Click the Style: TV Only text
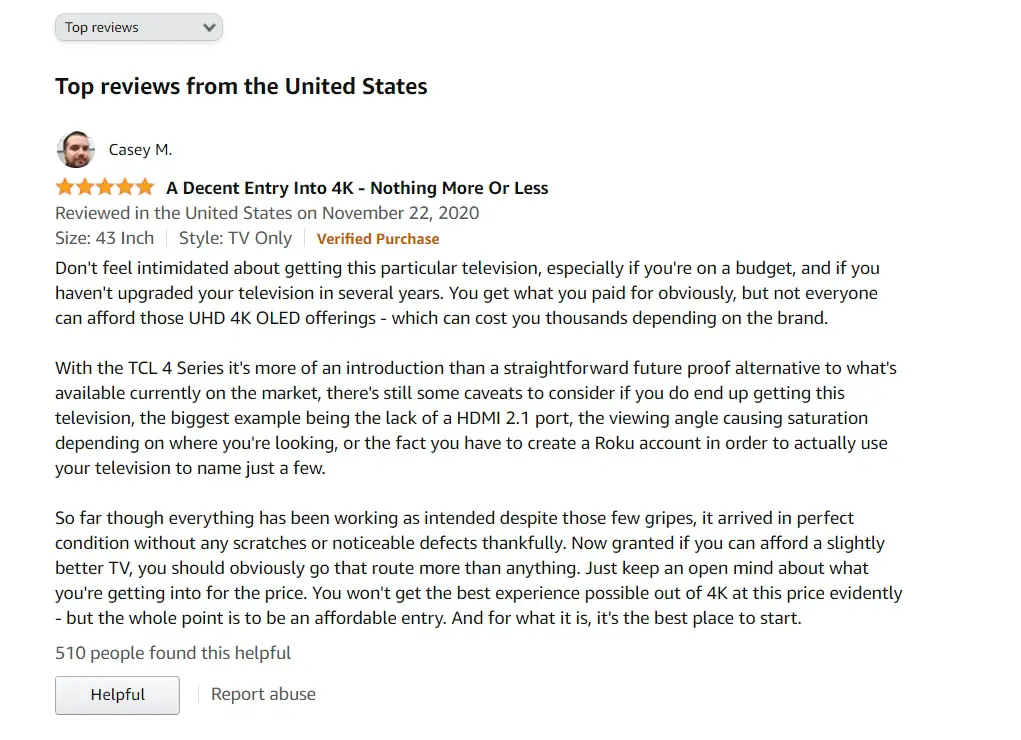Image resolution: width=1021 pixels, height=740 pixels. pos(235,238)
